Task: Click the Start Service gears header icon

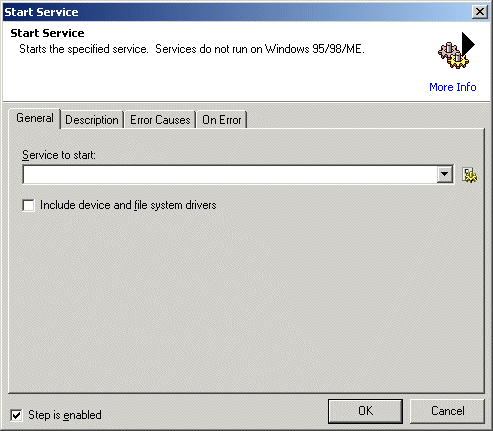Action: (456, 51)
